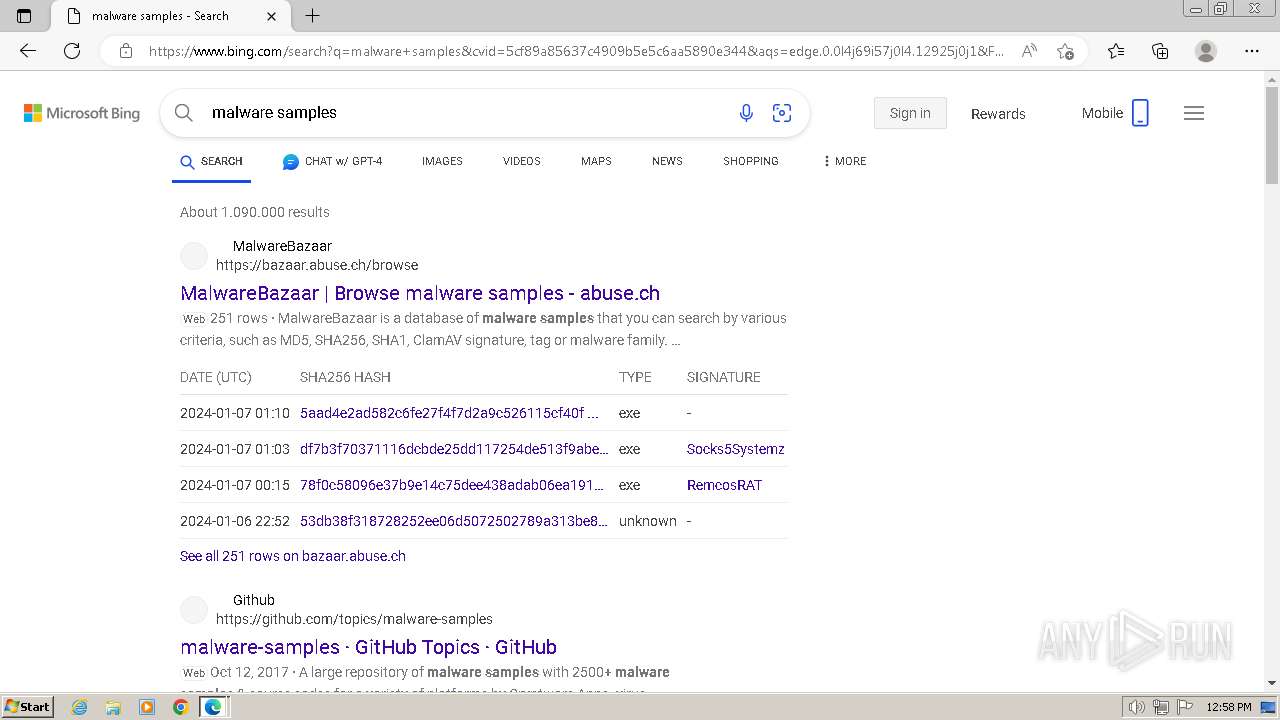Image resolution: width=1280 pixels, height=720 pixels.
Task: Open MalwareBazaar Browse malware samples result
Action: point(420,293)
